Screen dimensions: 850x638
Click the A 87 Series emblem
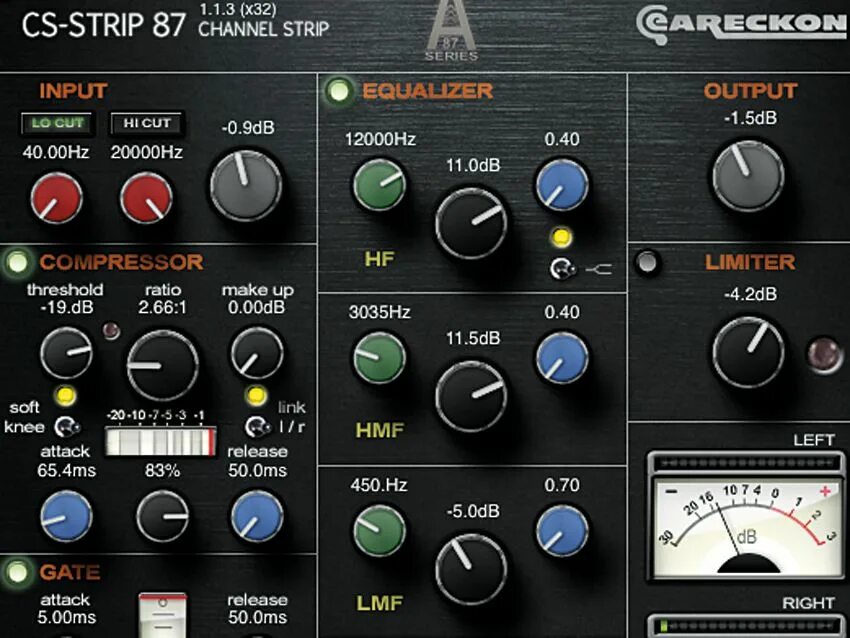pyautogui.click(x=451, y=31)
